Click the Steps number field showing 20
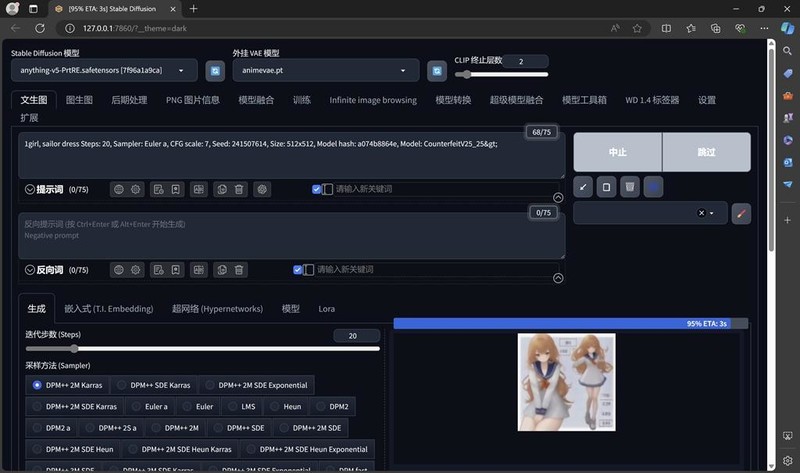Screen dimensions: 800x473 click(x=356, y=336)
